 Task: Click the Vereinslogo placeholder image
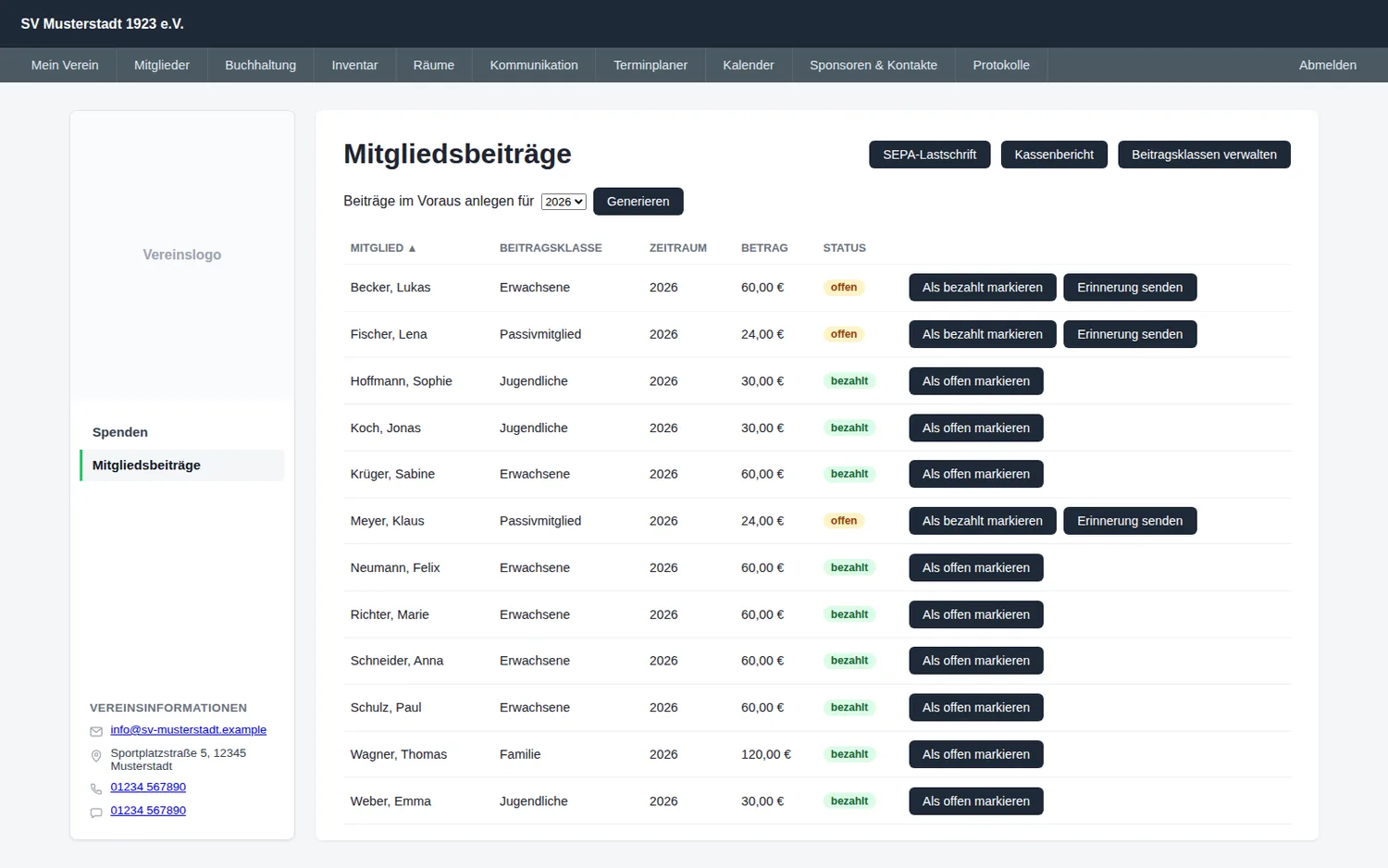pyautogui.click(x=182, y=255)
